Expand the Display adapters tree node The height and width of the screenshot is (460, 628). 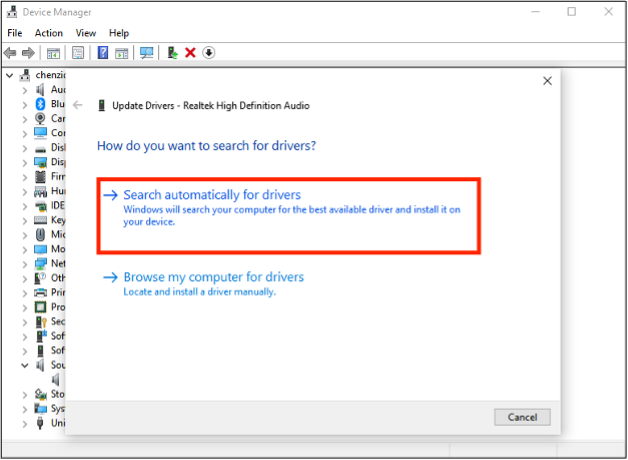(25, 163)
